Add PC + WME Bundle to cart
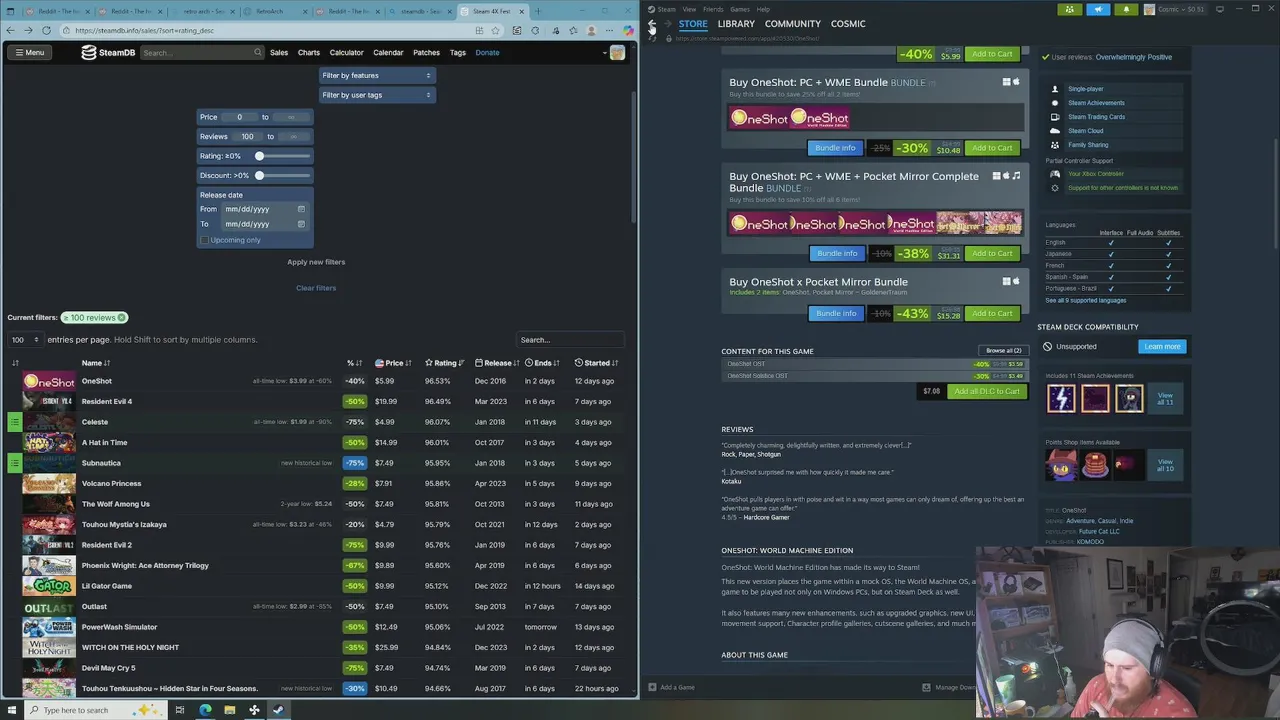Viewport: 1280px width, 720px height. [x=992, y=148]
